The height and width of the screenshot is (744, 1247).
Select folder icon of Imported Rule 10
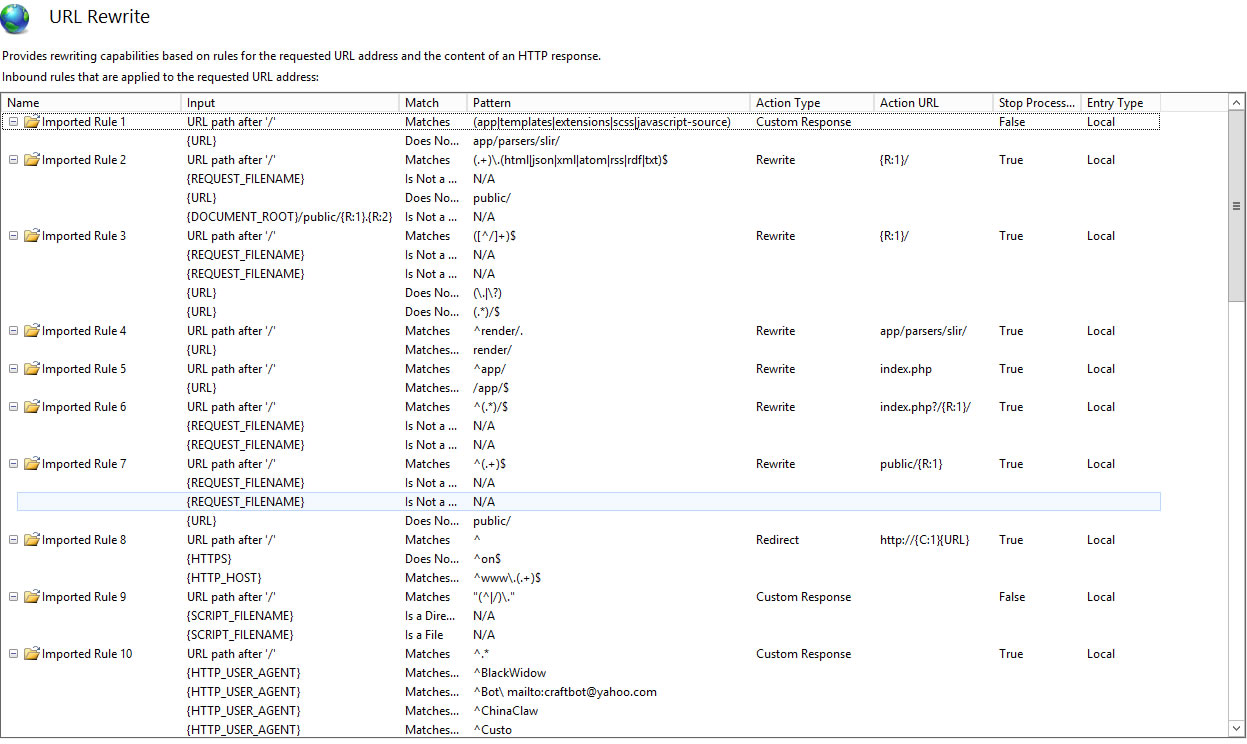pyautogui.click(x=32, y=654)
